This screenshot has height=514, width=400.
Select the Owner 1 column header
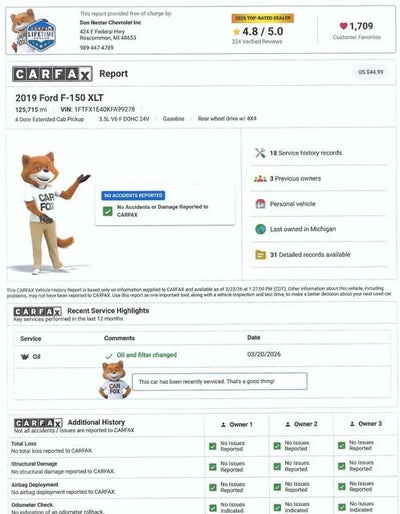click(x=237, y=425)
